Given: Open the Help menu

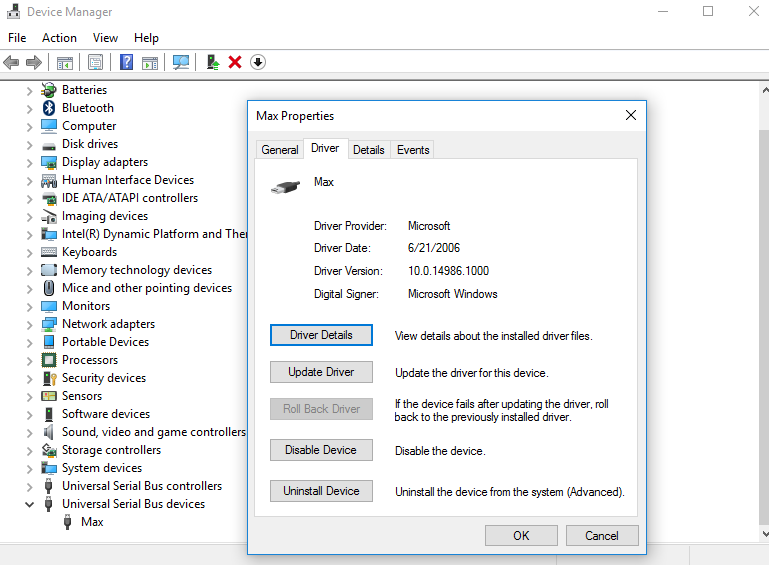Looking at the screenshot, I should click(146, 38).
